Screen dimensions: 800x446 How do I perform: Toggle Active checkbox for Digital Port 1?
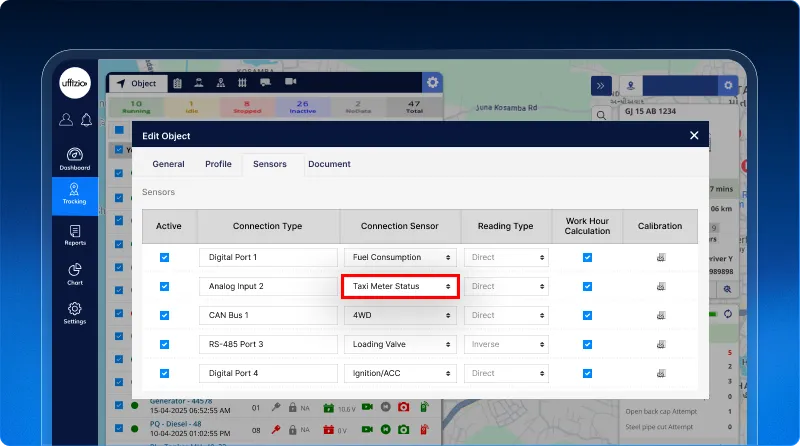click(164, 257)
